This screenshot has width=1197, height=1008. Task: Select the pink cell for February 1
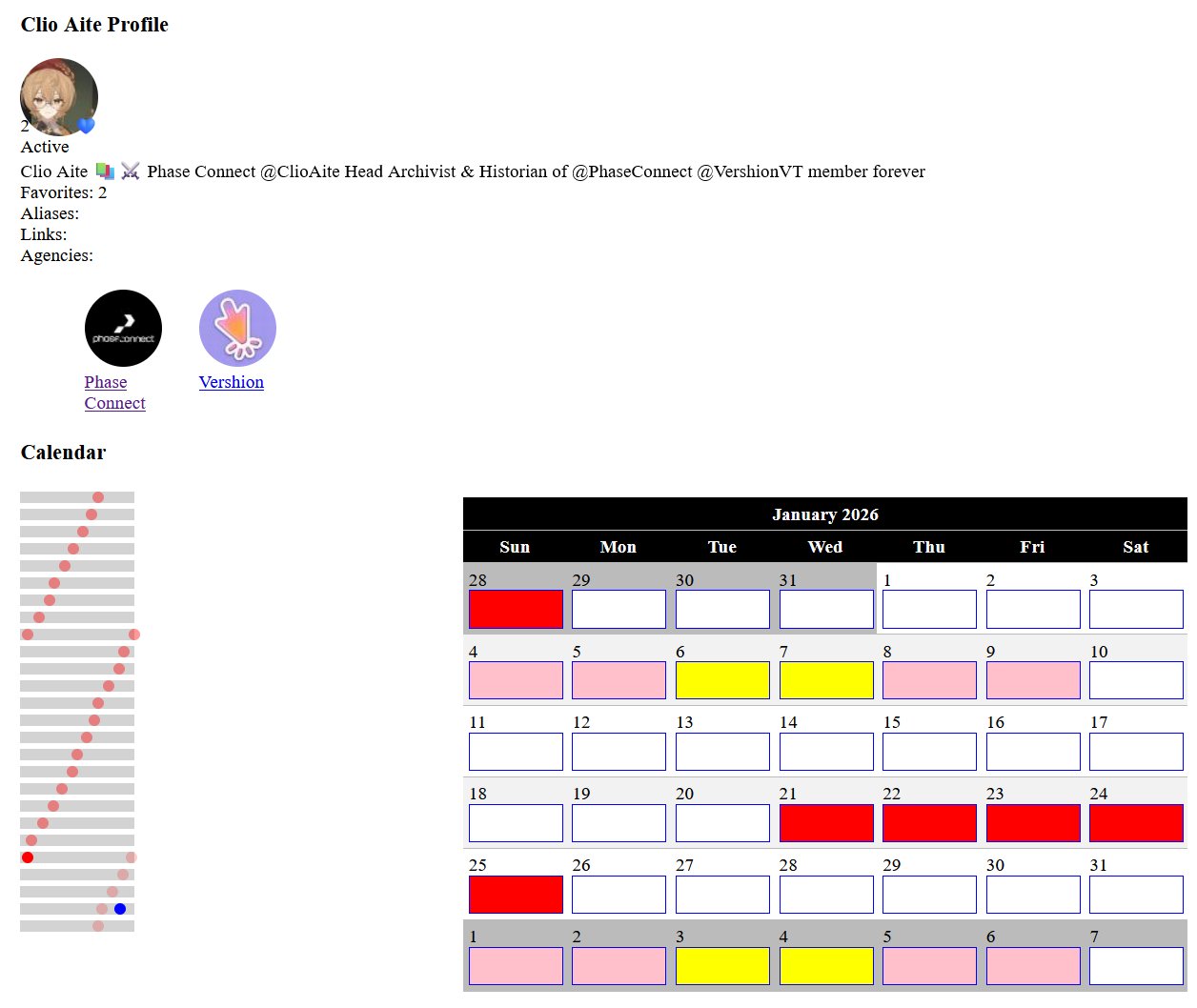pos(516,966)
